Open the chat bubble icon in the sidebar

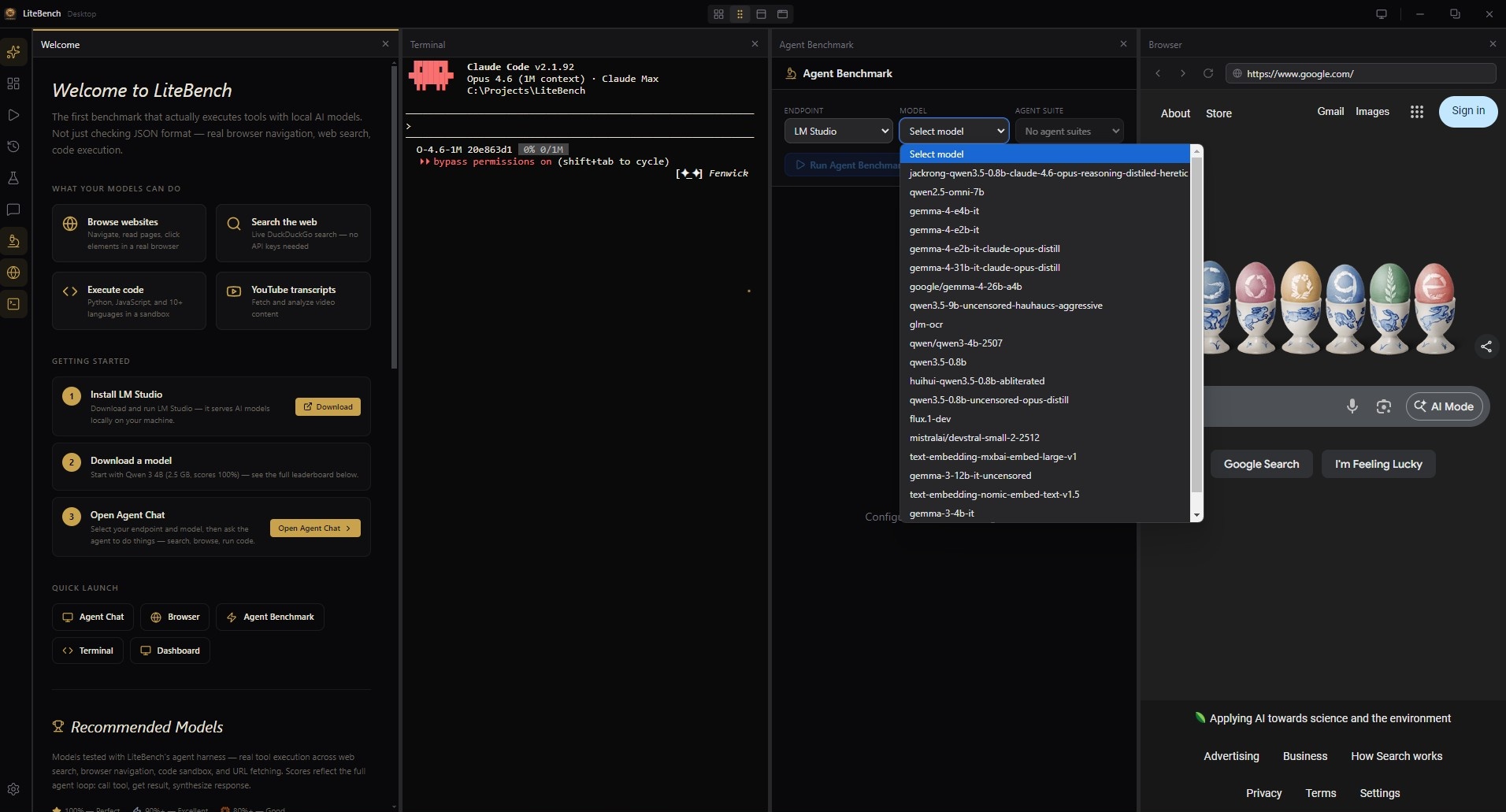(13, 209)
